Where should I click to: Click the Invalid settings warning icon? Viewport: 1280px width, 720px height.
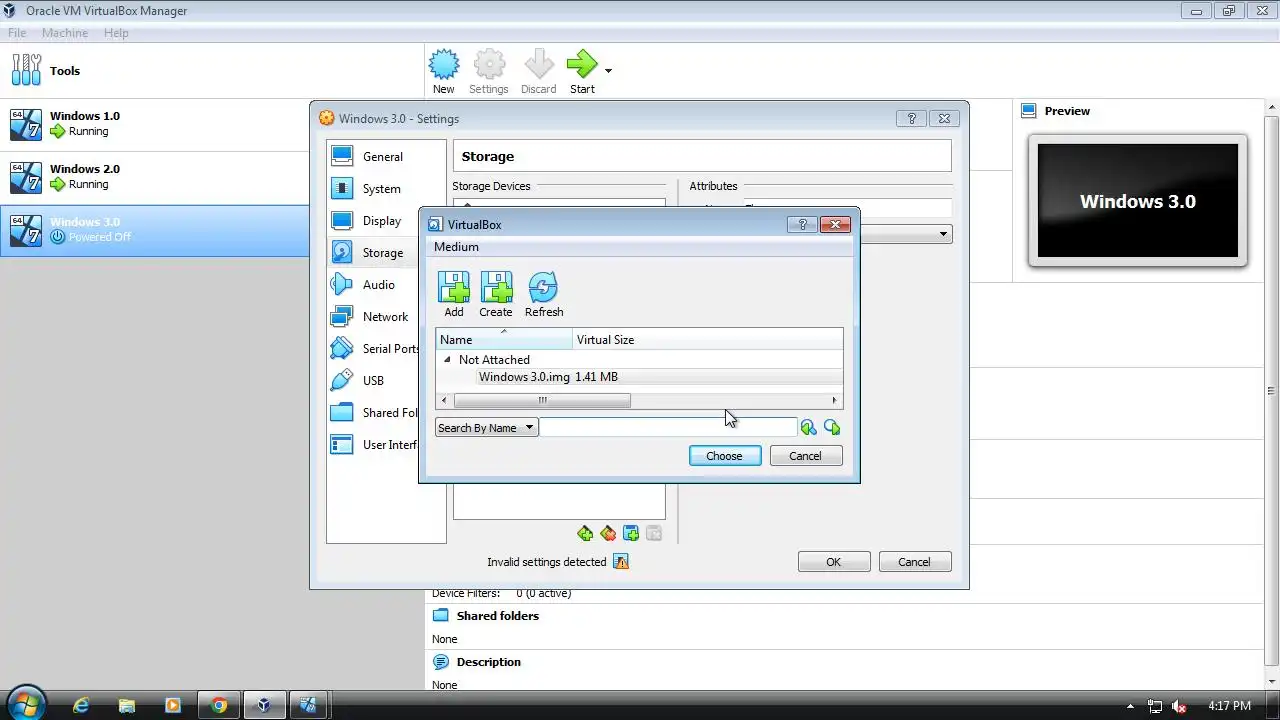pyautogui.click(x=621, y=562)
